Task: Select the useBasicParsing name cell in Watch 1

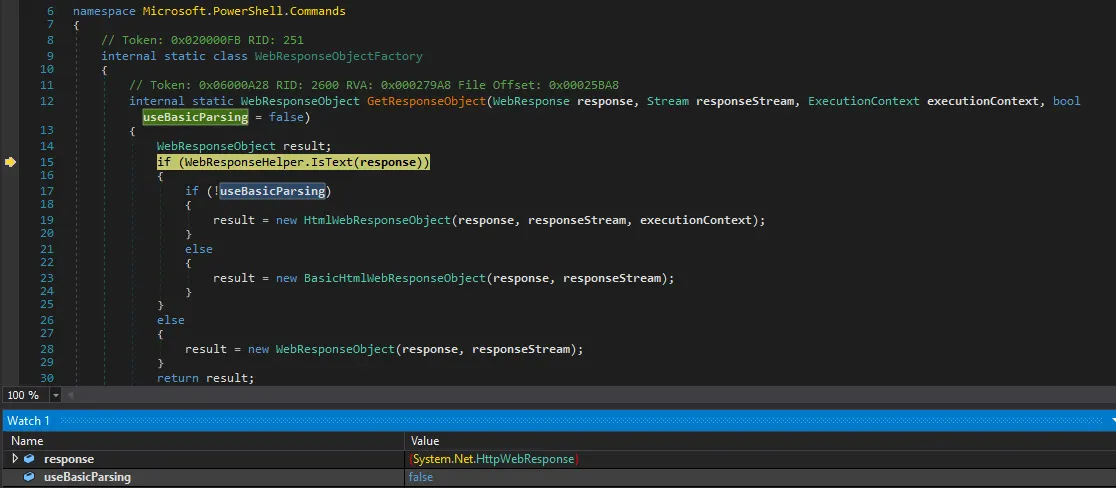Action: tap(88, 477)
